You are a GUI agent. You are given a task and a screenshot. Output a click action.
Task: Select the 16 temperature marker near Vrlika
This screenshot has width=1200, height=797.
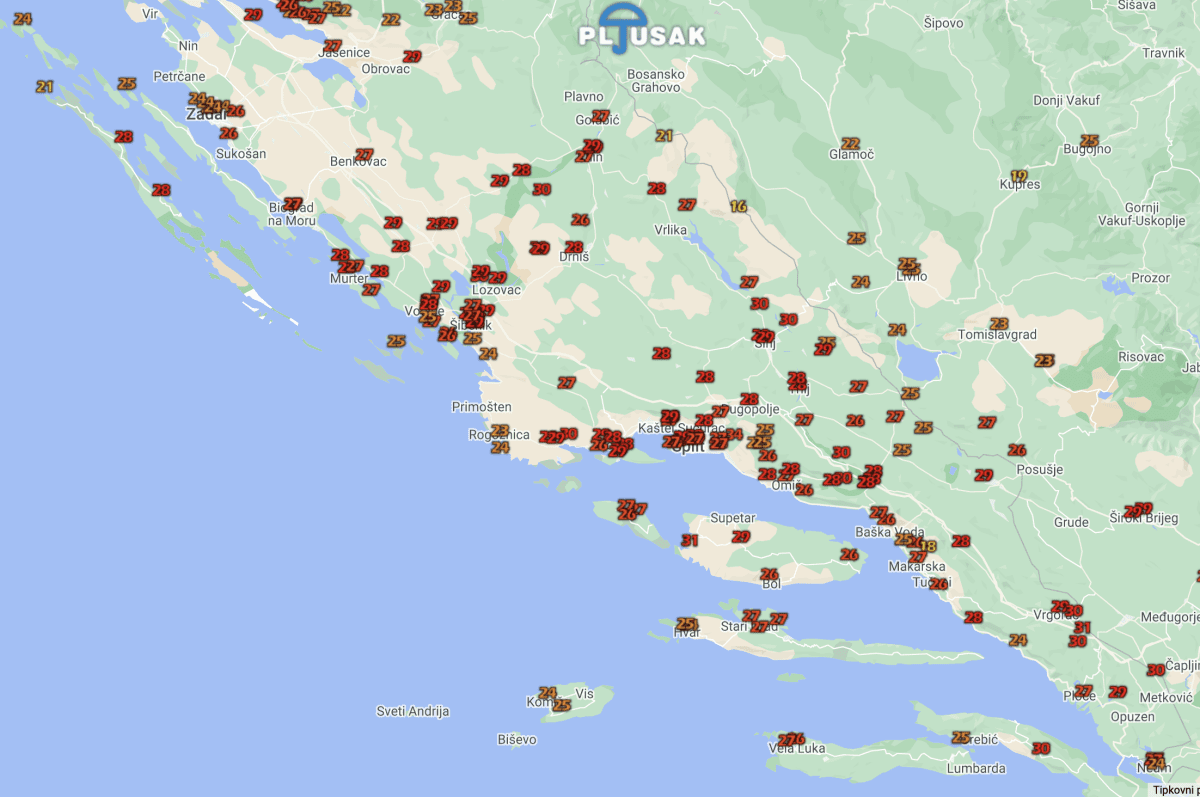(x=739, y=207)
